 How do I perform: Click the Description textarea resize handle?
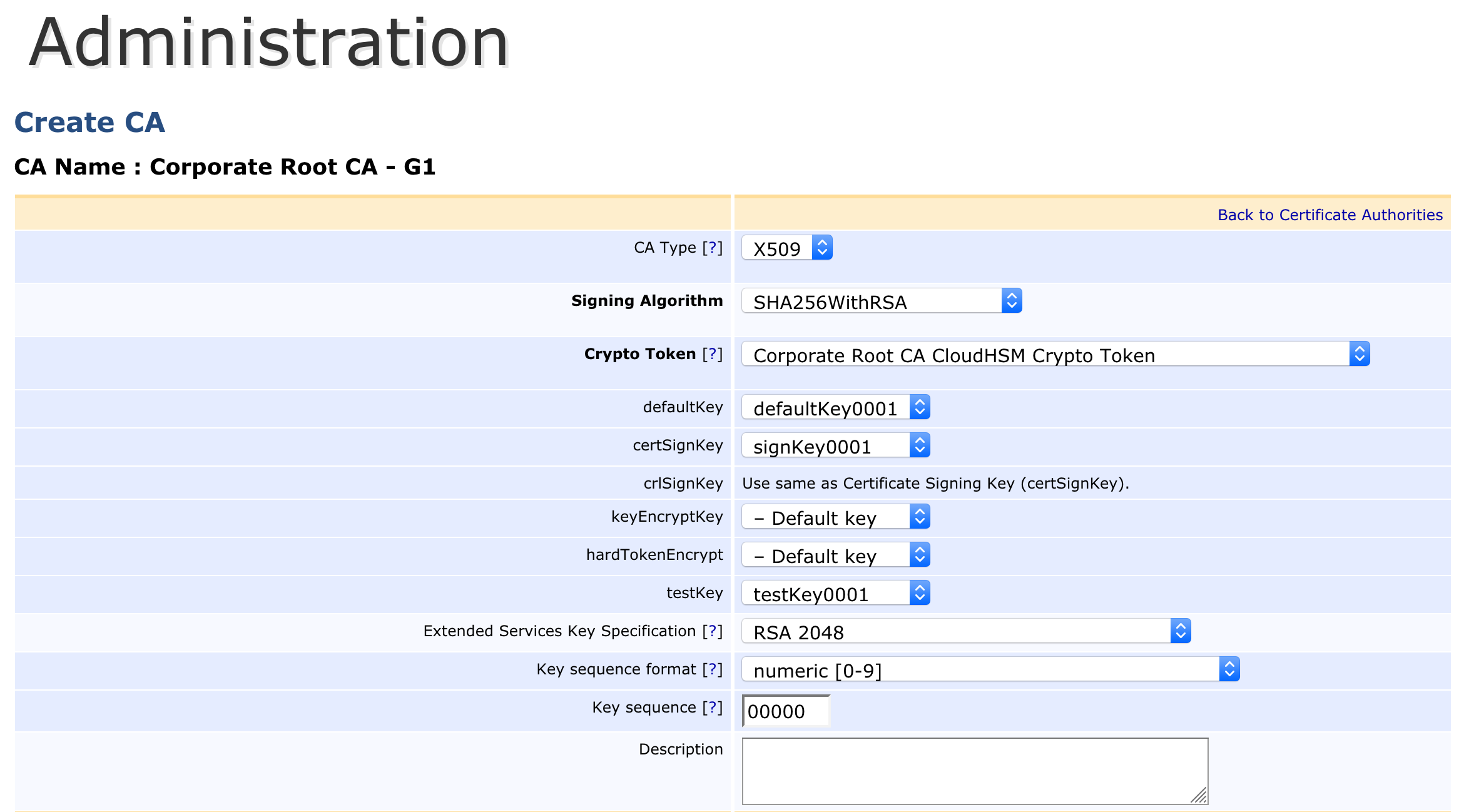click(1199, 795)
